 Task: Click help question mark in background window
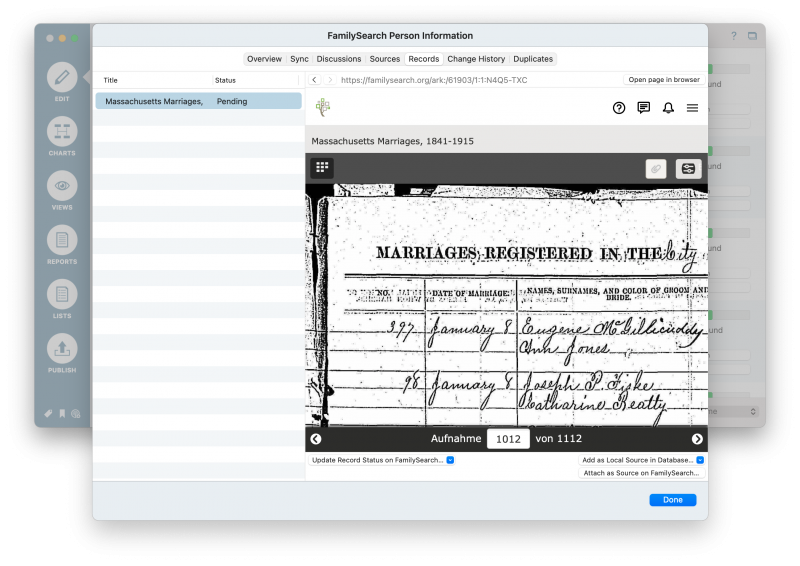(x=734, y=36)
